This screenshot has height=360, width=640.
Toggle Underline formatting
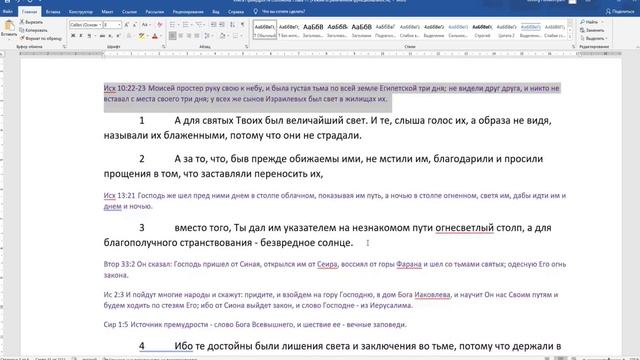pyautogui.click(x=89, y=36)
